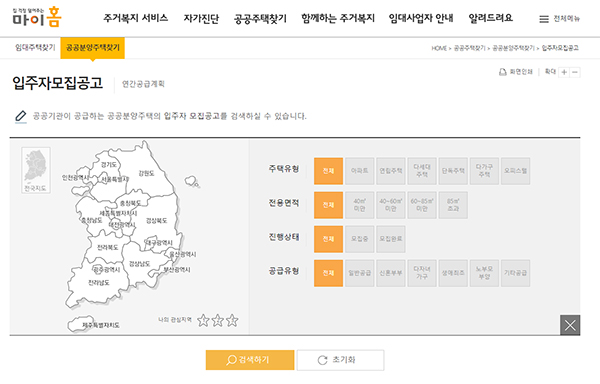The height and width of the screenshot is (384, 600).
Task: Toggle the 연립주택 housing type
Action: 391,171
